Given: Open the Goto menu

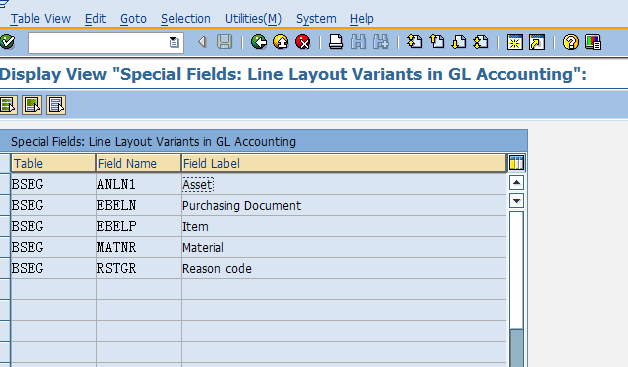Looking at the screenshot, I should 133,19.
